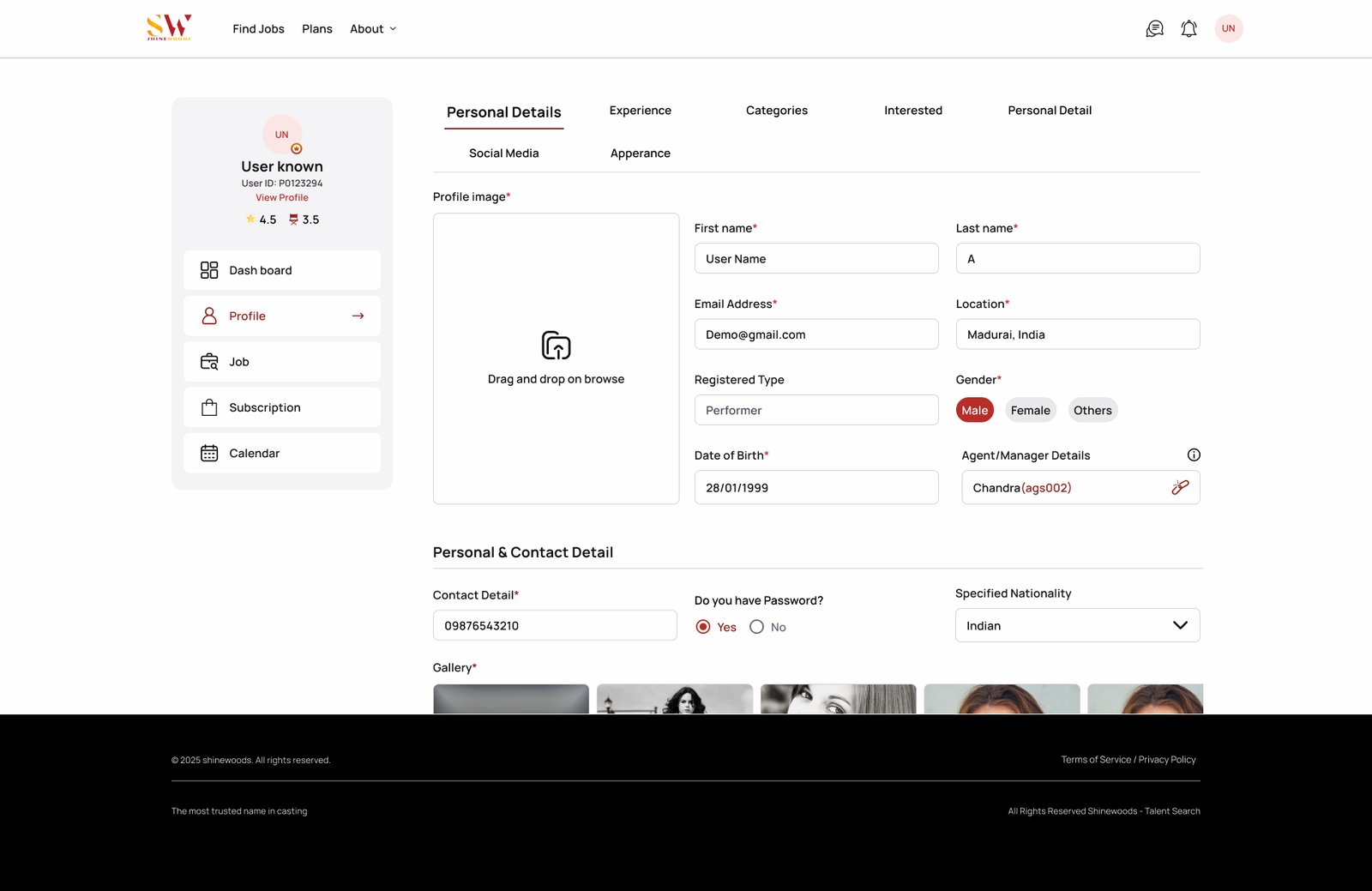This screenshot has width=1372, height=891.
Task: Open the Terms of Service / Privacy Policy link
Action: click(x=1128, y=760)
